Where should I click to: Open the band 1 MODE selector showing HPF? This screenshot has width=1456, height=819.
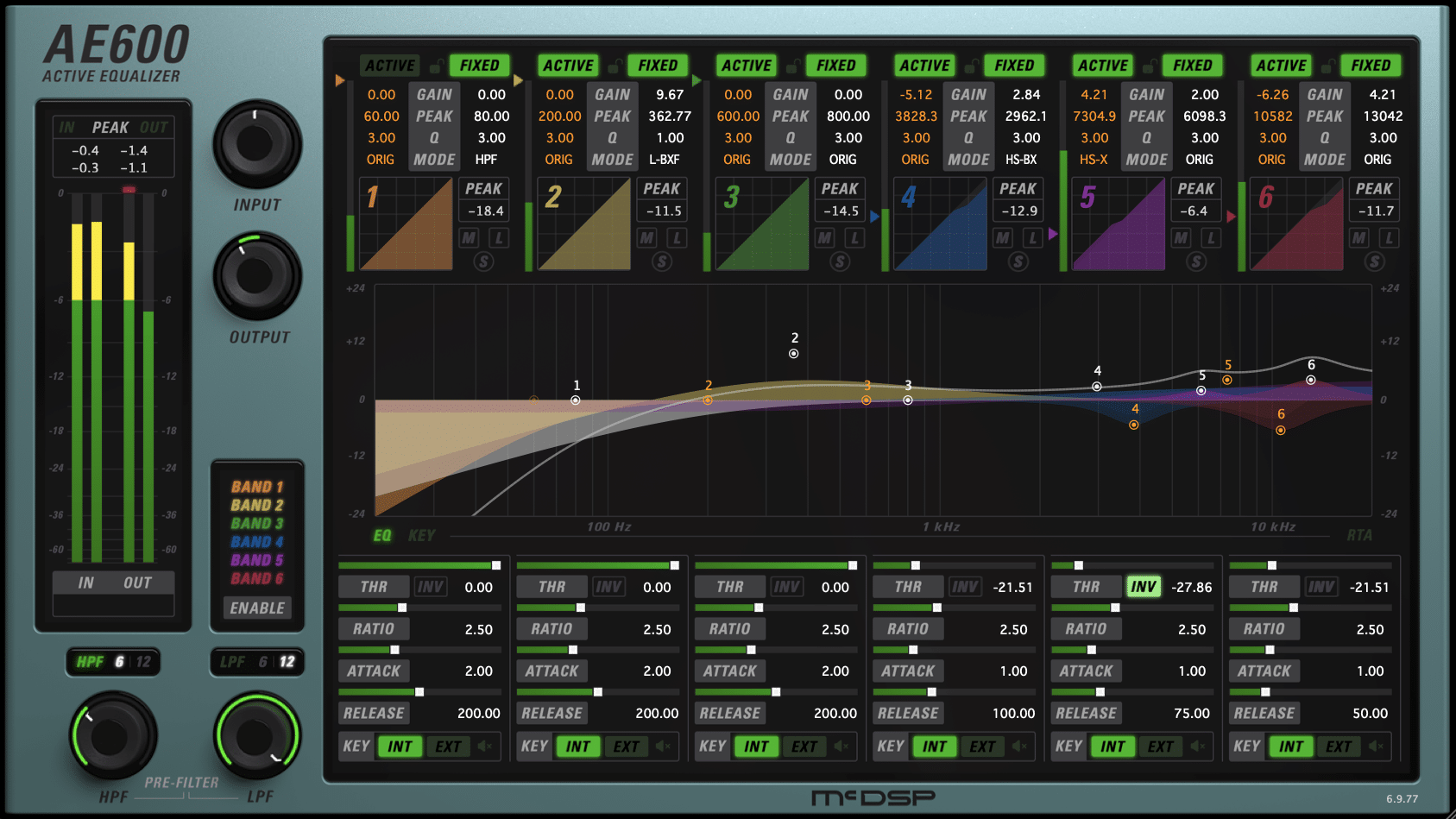(x=486, y=160)
